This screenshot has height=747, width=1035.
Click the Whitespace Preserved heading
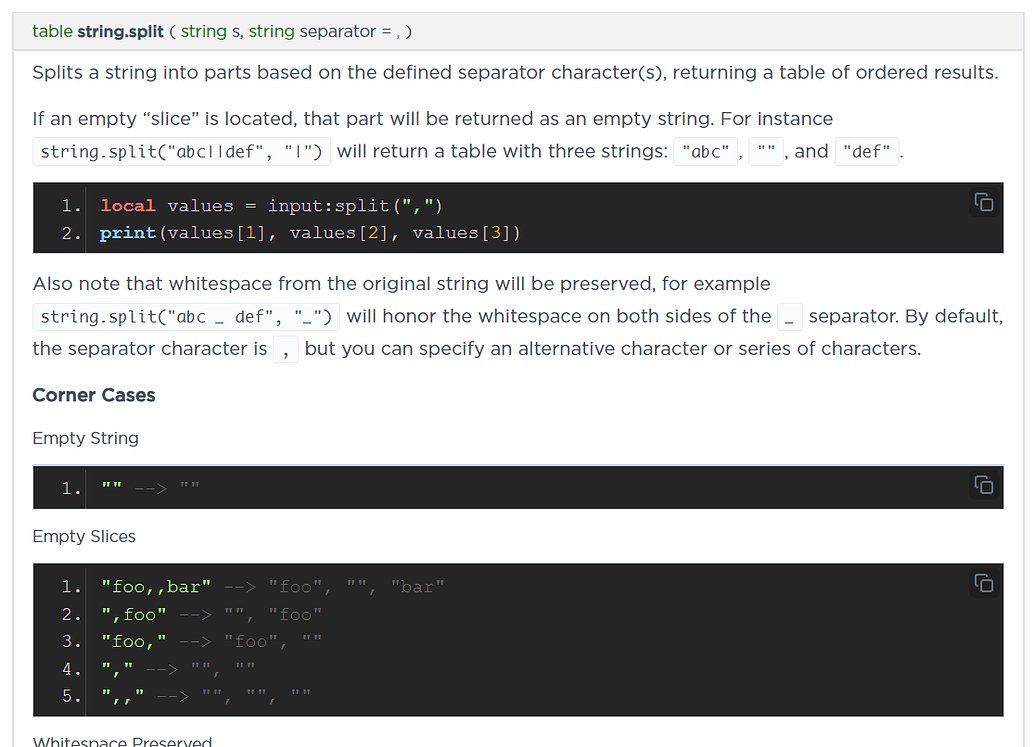[122, 740]
